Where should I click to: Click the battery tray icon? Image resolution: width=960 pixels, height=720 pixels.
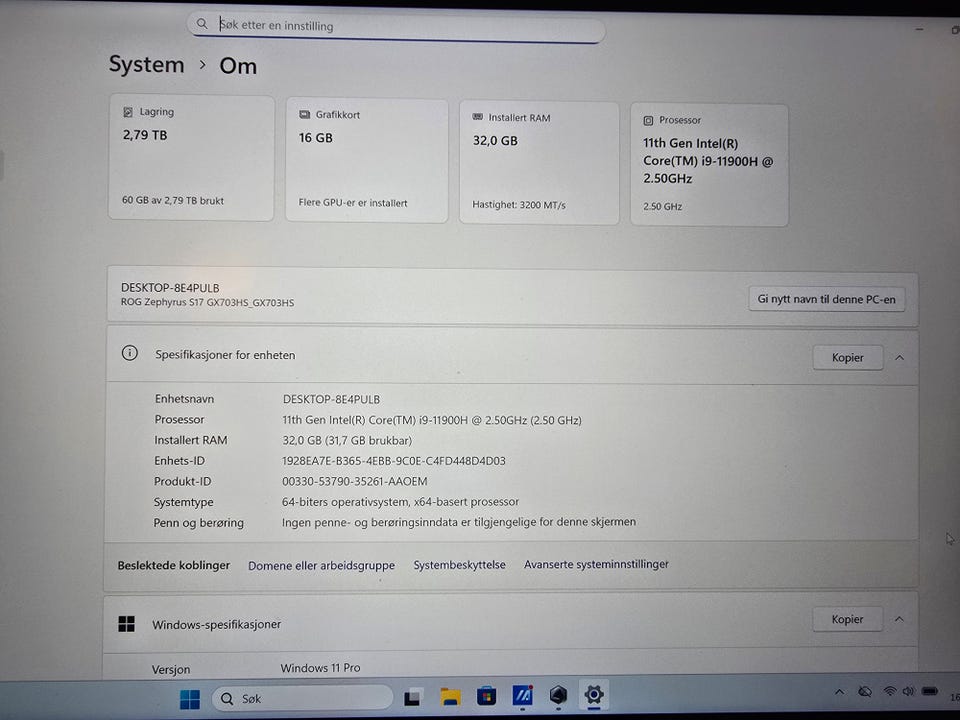[930, 691]
